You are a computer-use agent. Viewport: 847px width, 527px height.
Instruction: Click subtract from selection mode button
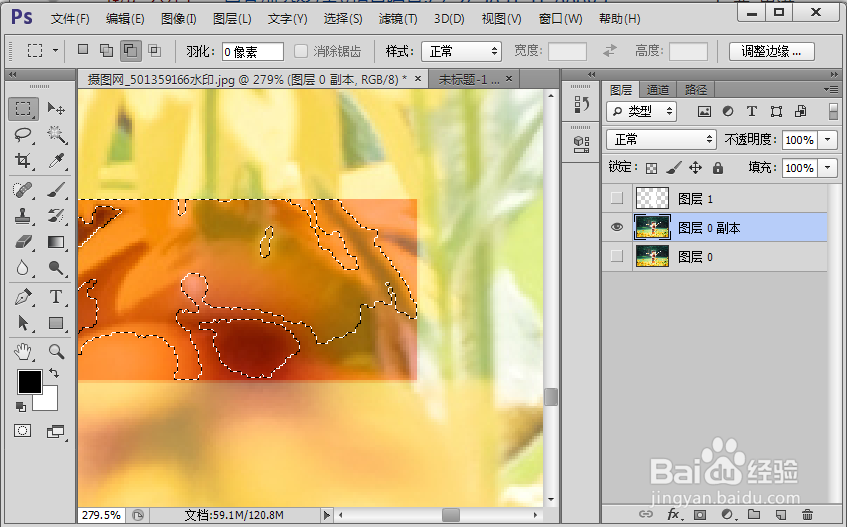[x=130, y=51]
